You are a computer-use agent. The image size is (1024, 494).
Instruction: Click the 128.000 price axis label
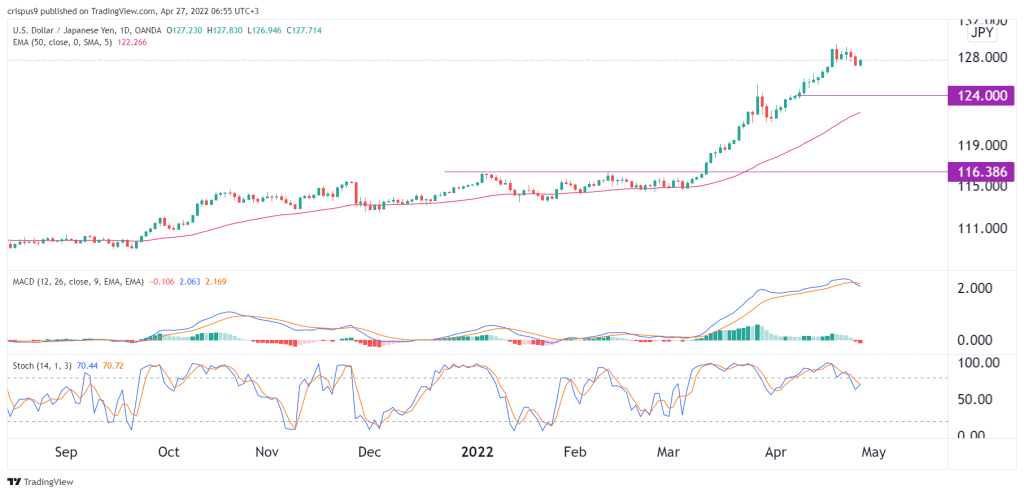[982, 58]
